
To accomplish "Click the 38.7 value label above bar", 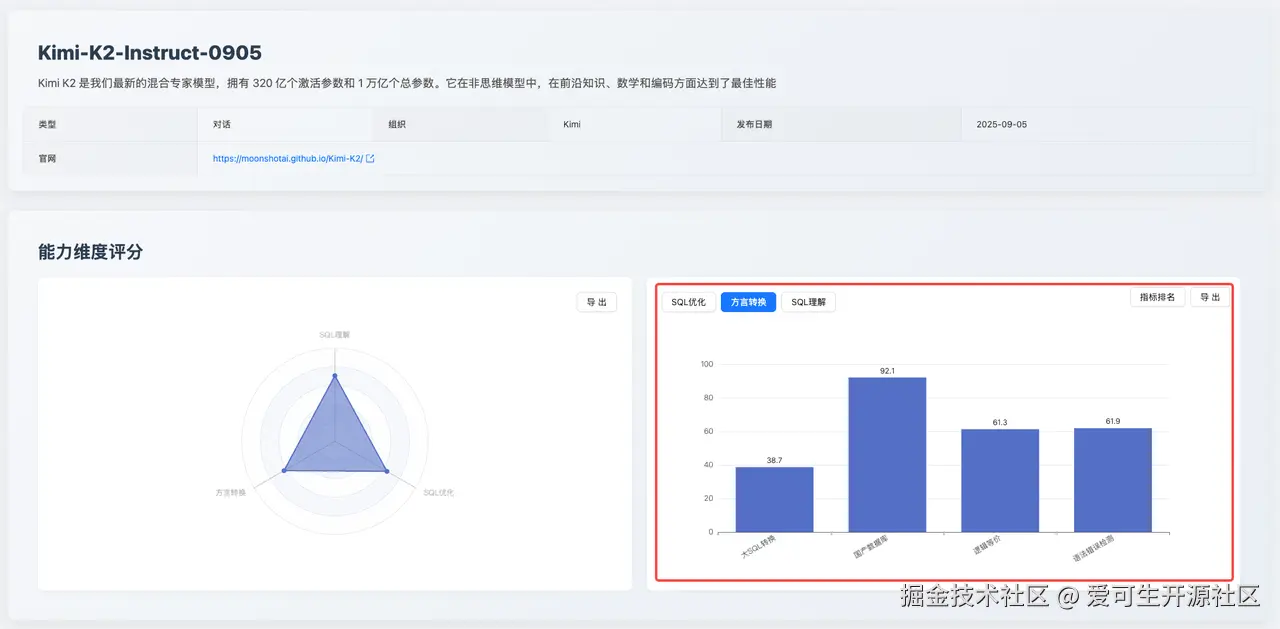I will tap(774, 461).
